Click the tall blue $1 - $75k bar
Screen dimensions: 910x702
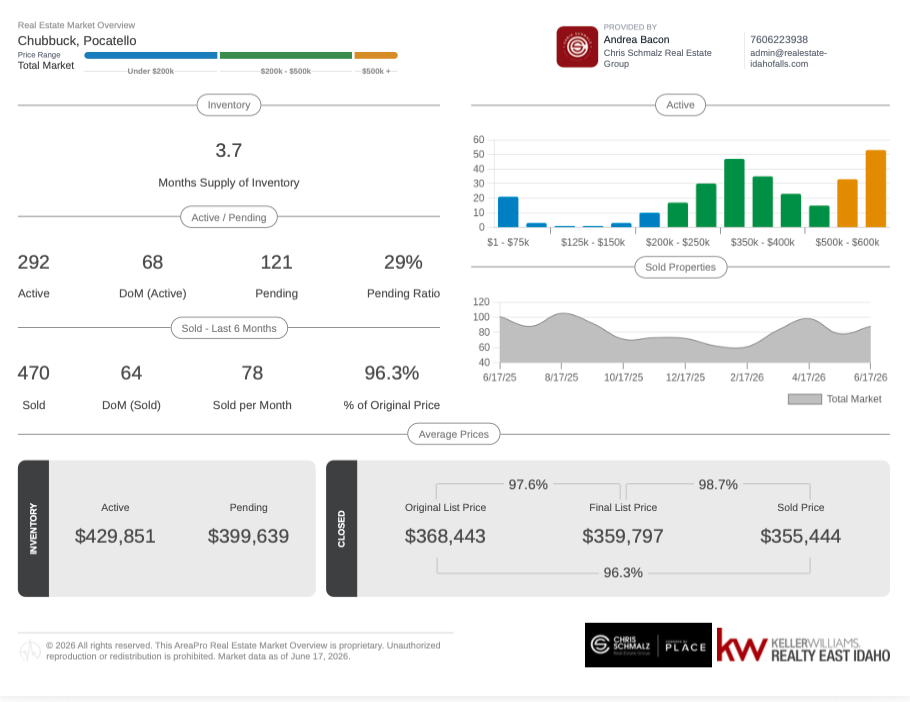click(x=508, y=212)
